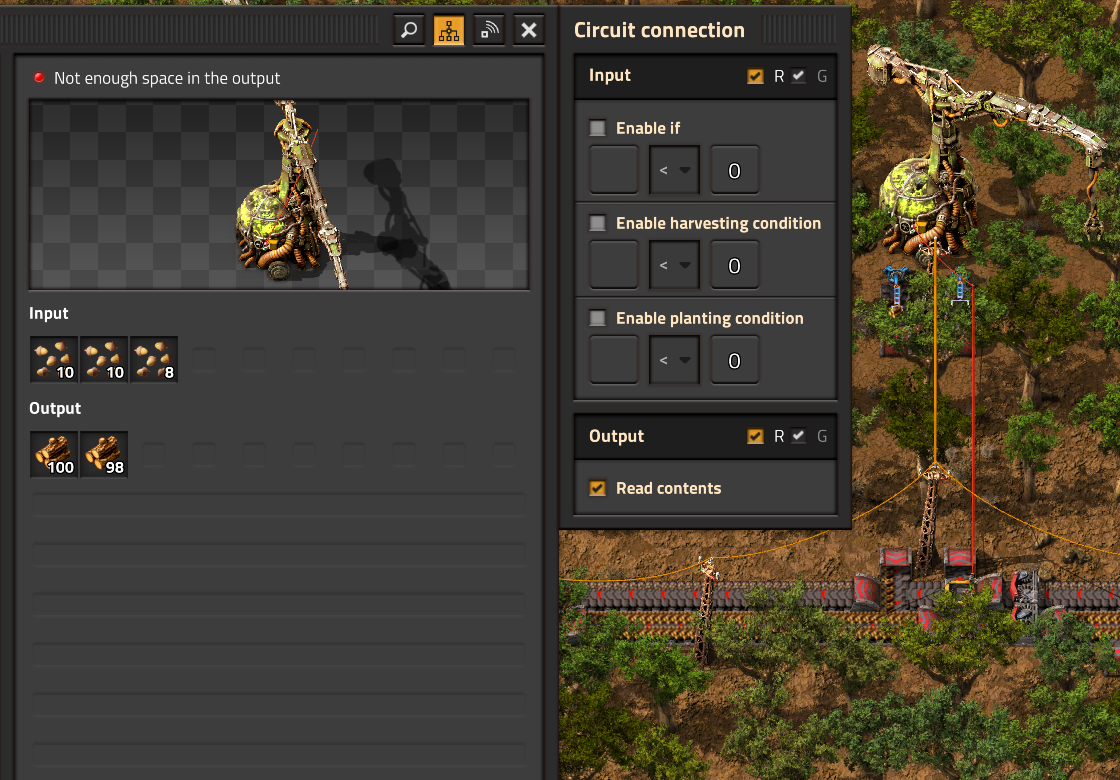
Task: Open the logistic network signal icon
Action: (x=489, y=30)
